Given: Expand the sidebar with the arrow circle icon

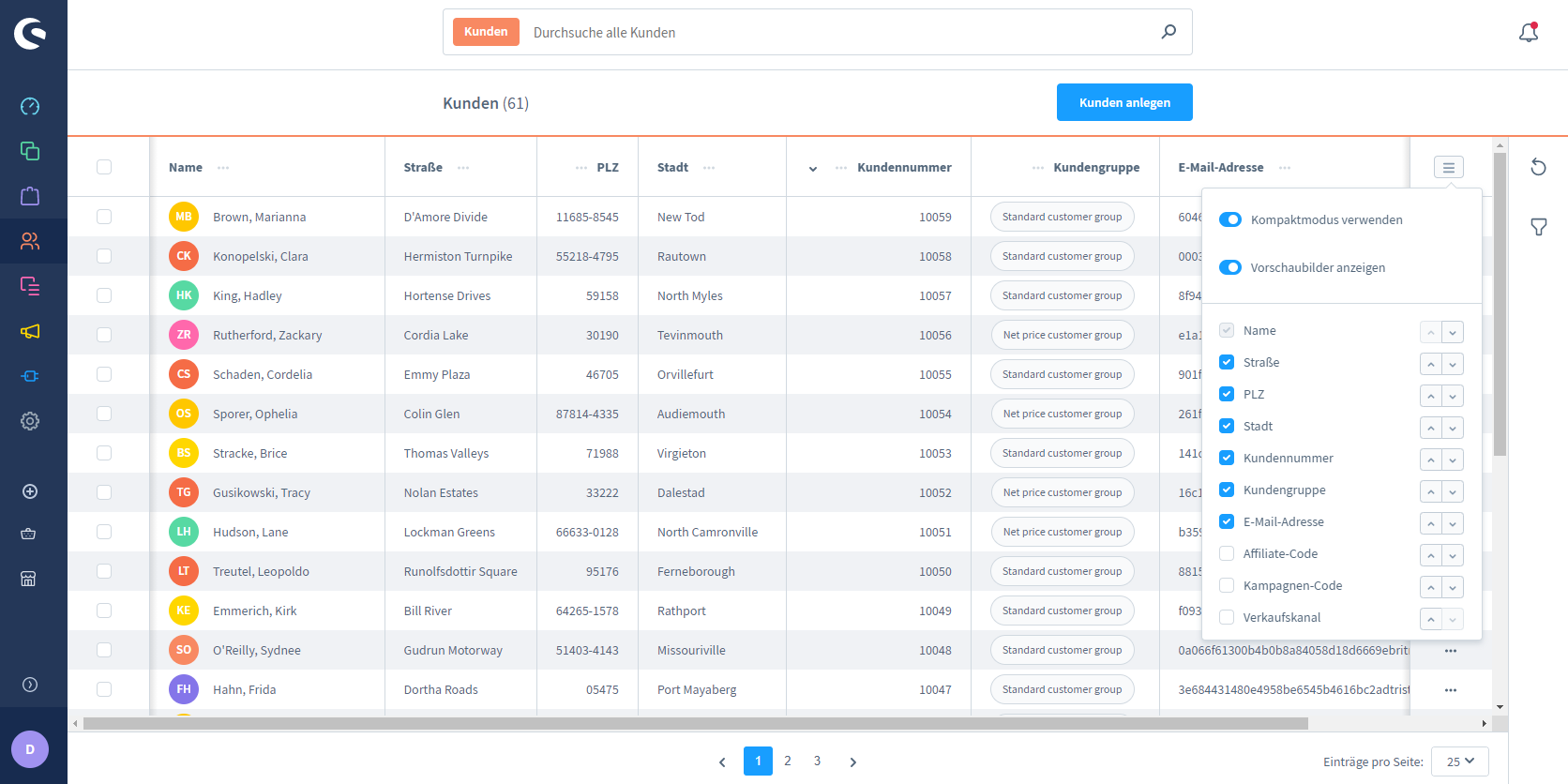Looking at the screenshot, I should point(30,685).
